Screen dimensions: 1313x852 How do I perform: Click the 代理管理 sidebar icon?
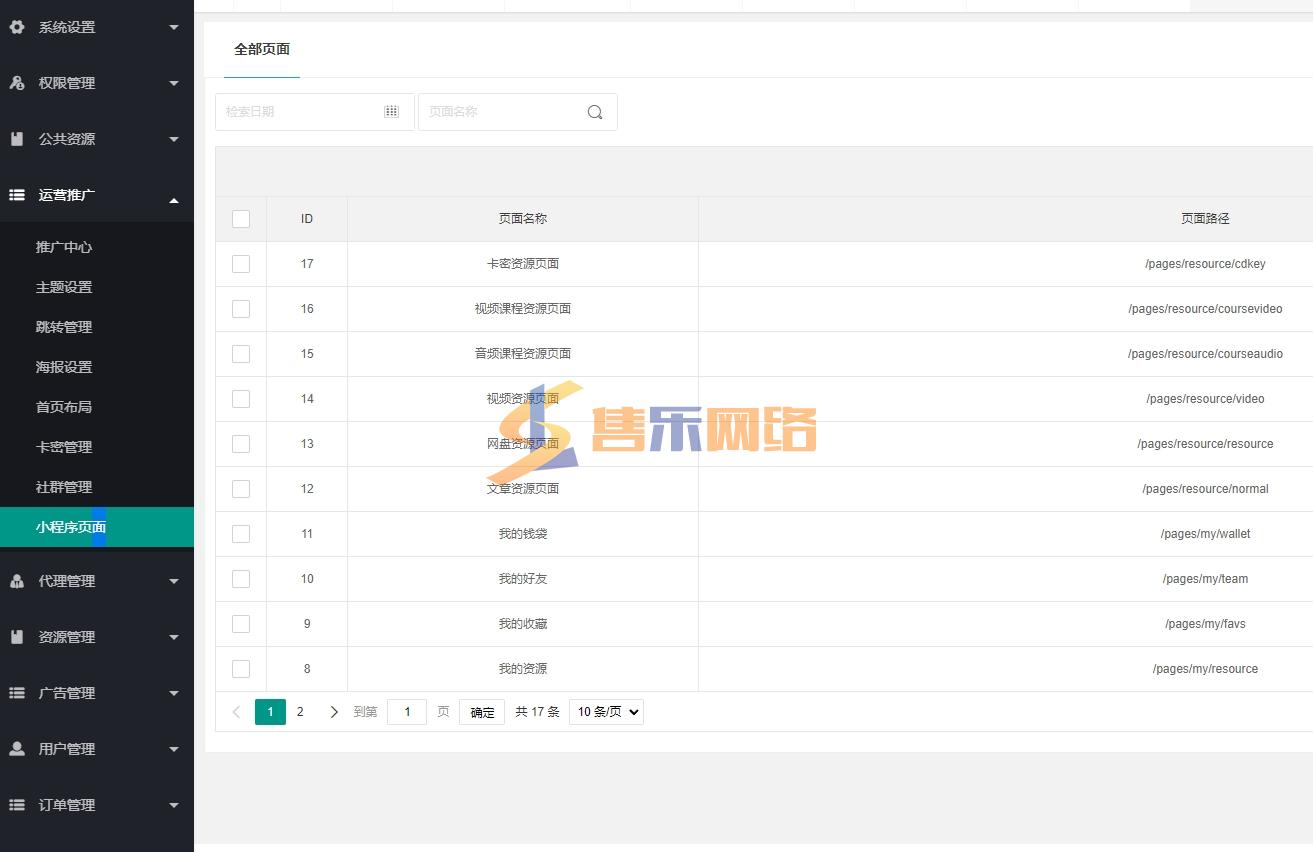point(17,581)
